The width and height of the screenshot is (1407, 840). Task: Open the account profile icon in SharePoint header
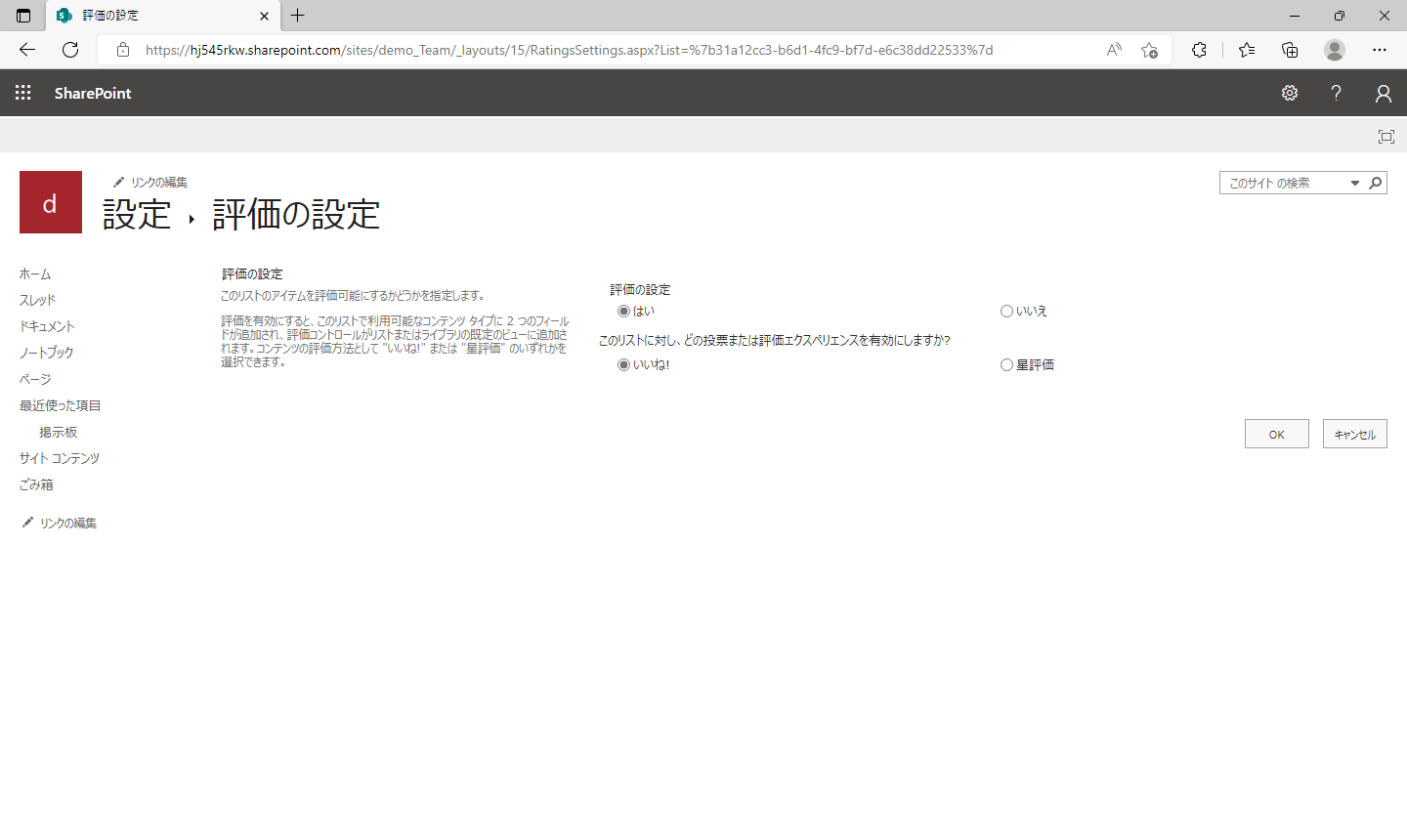1383,93
